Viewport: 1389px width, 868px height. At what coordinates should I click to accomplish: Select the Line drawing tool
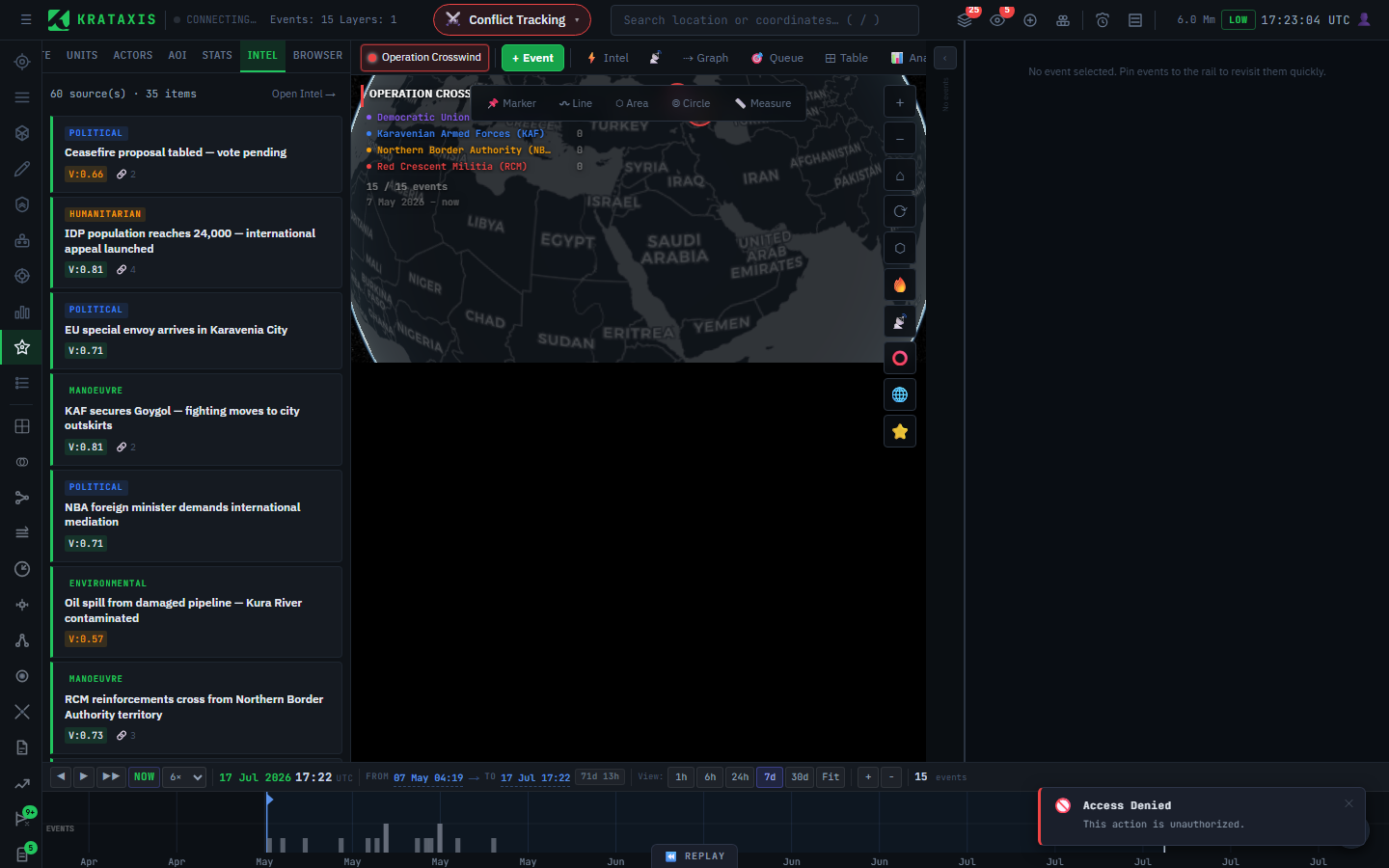click(x=576, y=103)
